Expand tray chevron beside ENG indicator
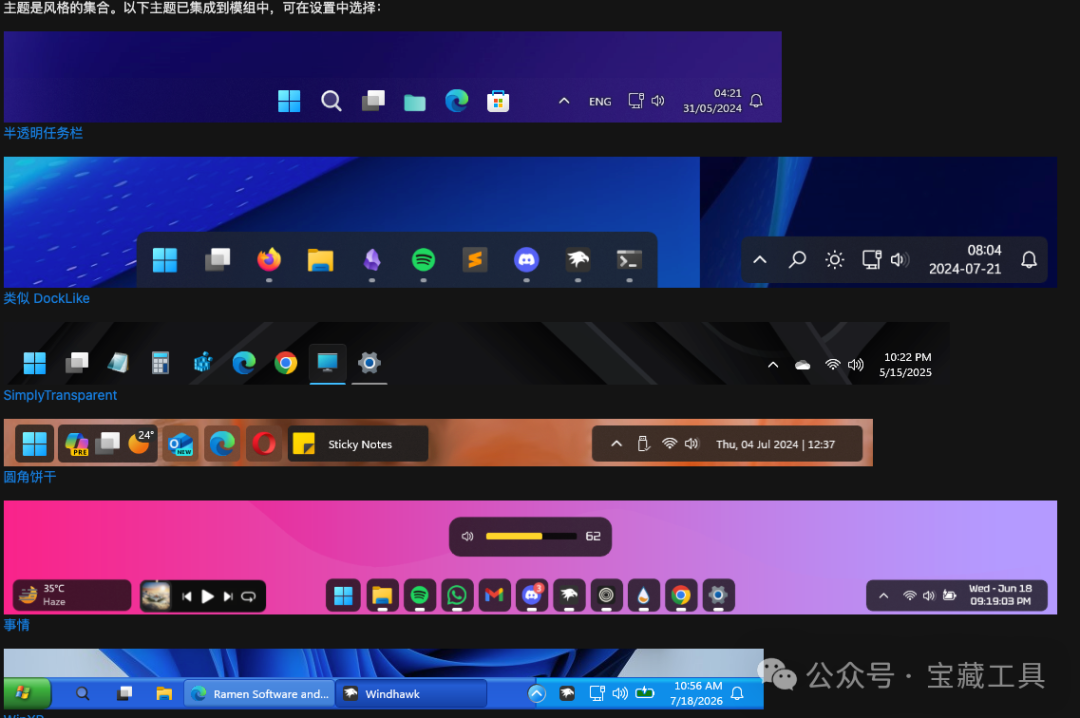 (563, 101)
